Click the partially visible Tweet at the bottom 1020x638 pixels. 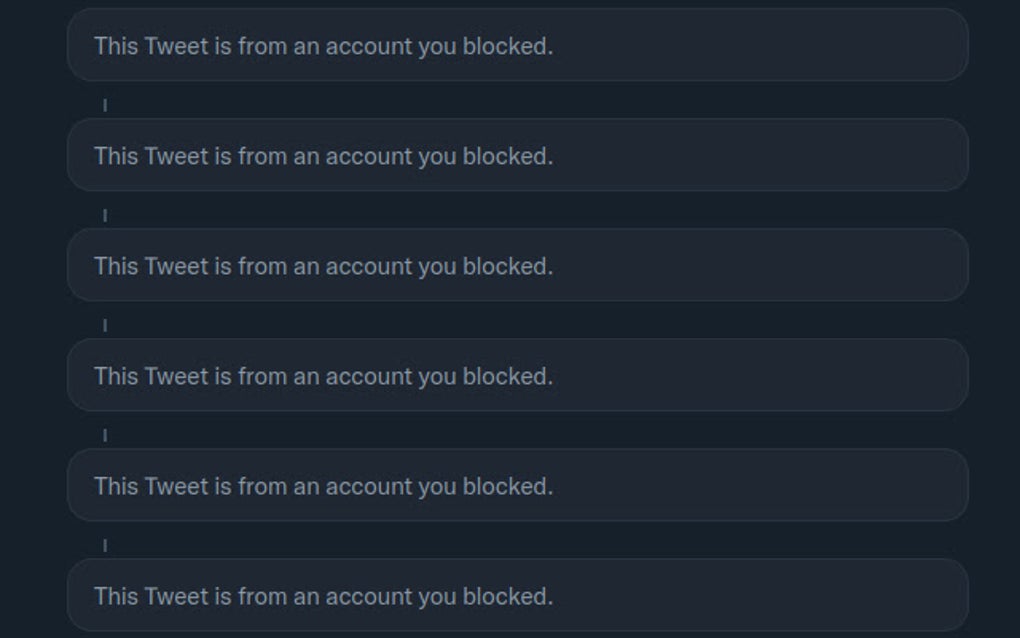click(x=516, y=595)
